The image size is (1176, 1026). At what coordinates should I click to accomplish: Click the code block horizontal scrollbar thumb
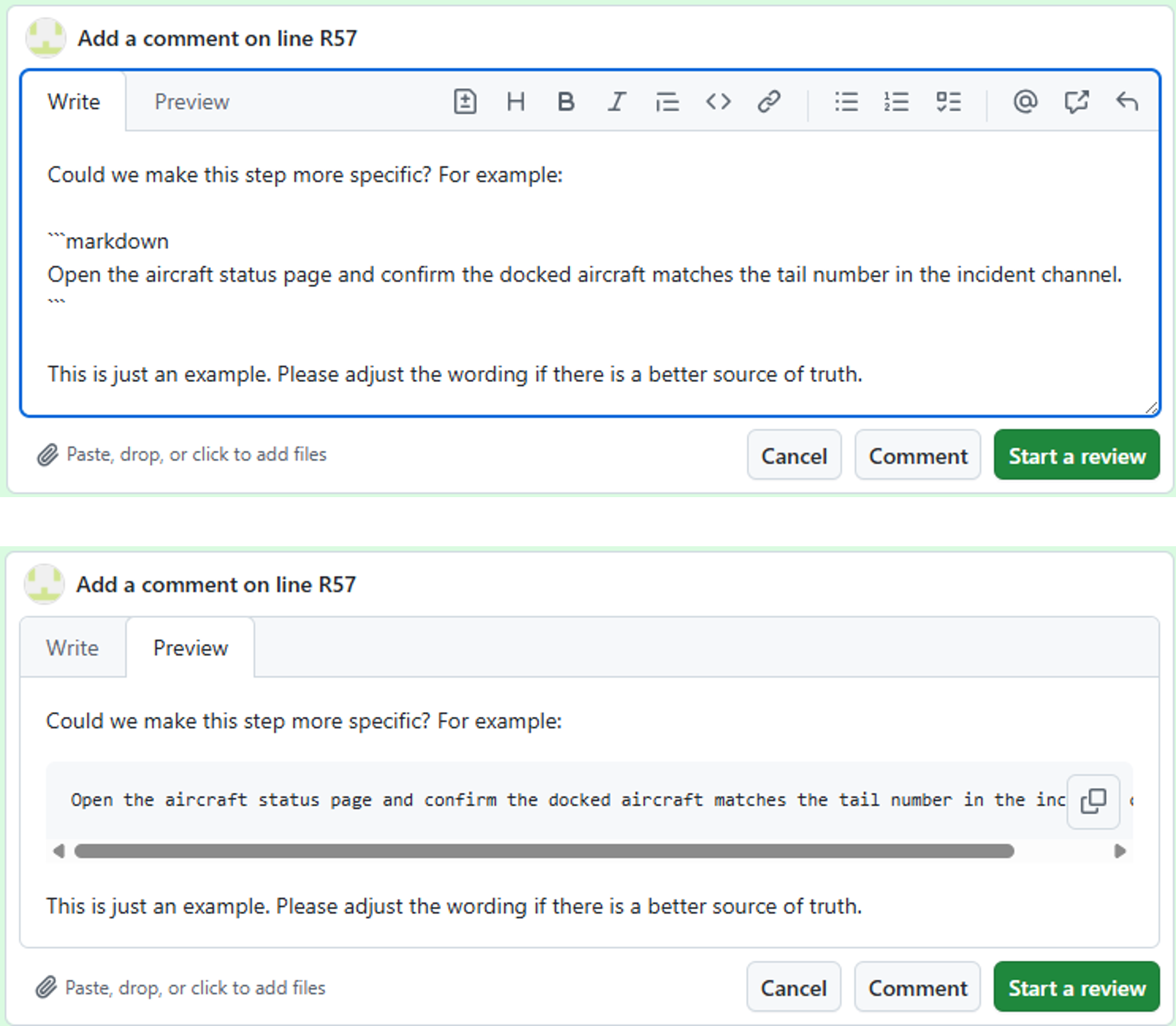544,851
